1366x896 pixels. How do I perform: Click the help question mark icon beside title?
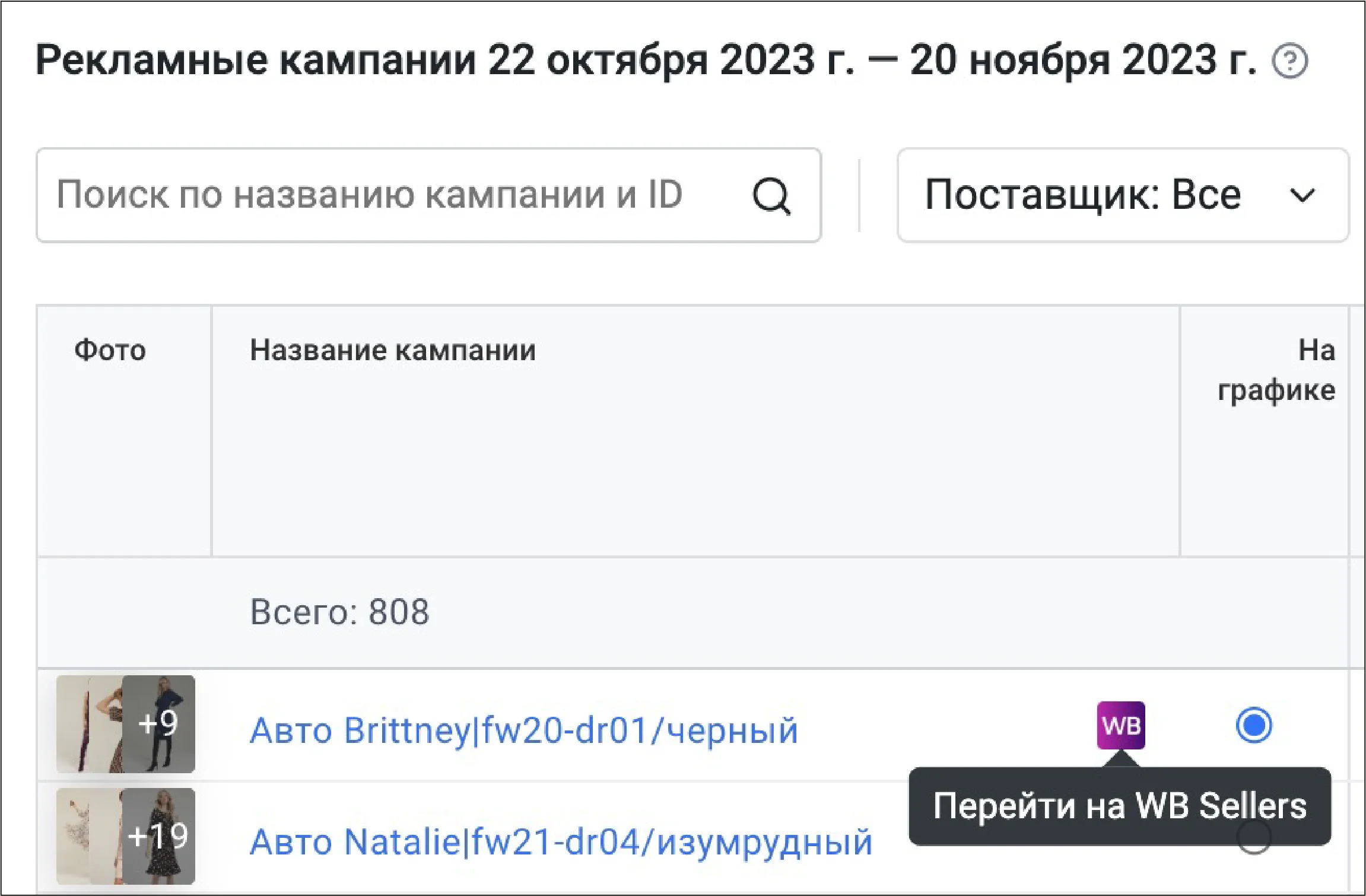point(1289,61)
